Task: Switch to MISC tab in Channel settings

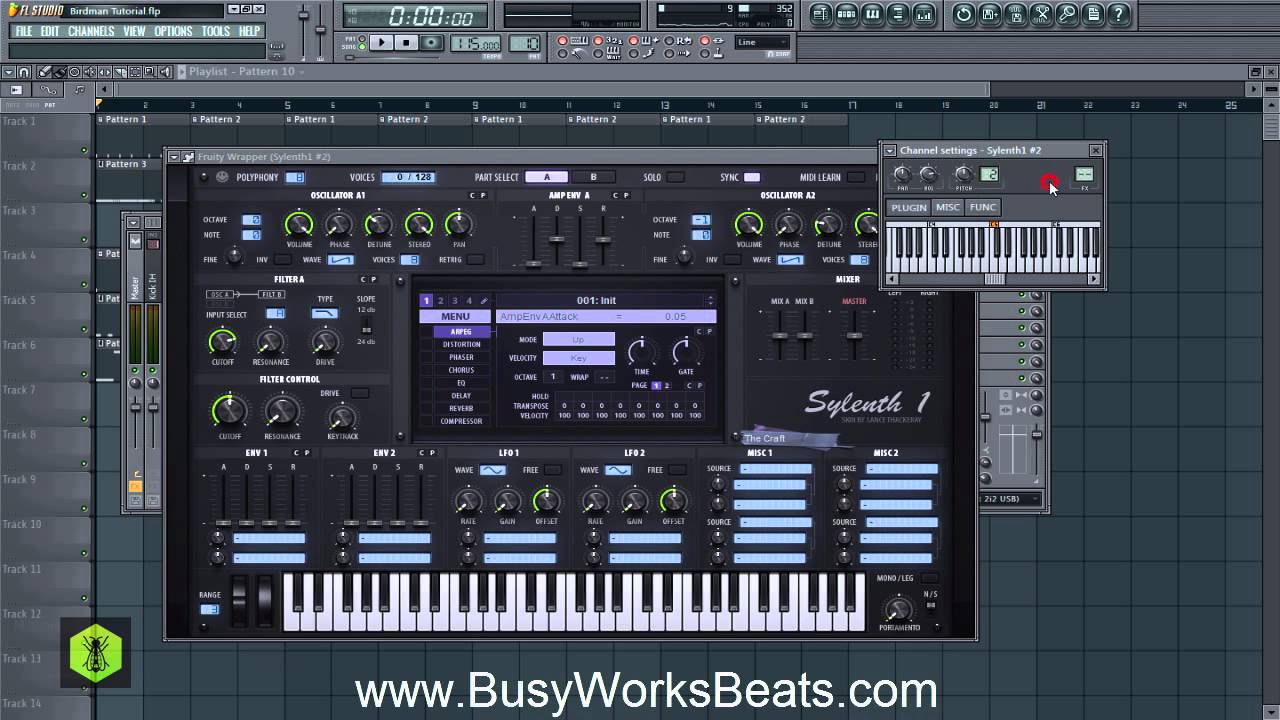Action: tap(947, 207)
